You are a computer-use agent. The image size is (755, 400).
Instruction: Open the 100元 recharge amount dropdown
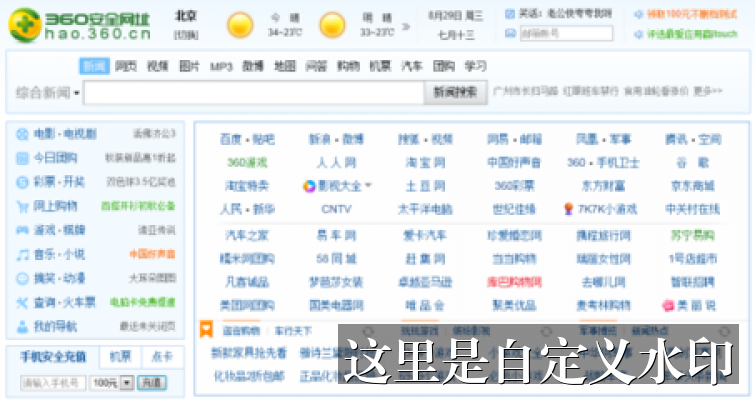pos(126,383)
